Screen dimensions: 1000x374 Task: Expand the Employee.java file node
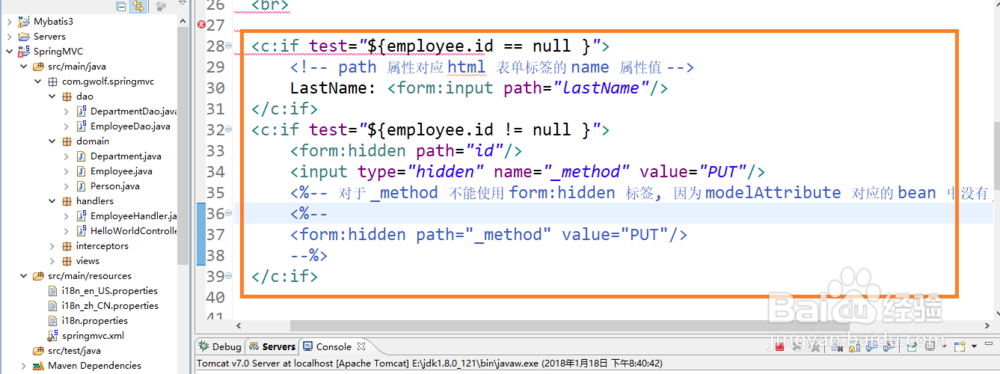click(x=67, y=171)
